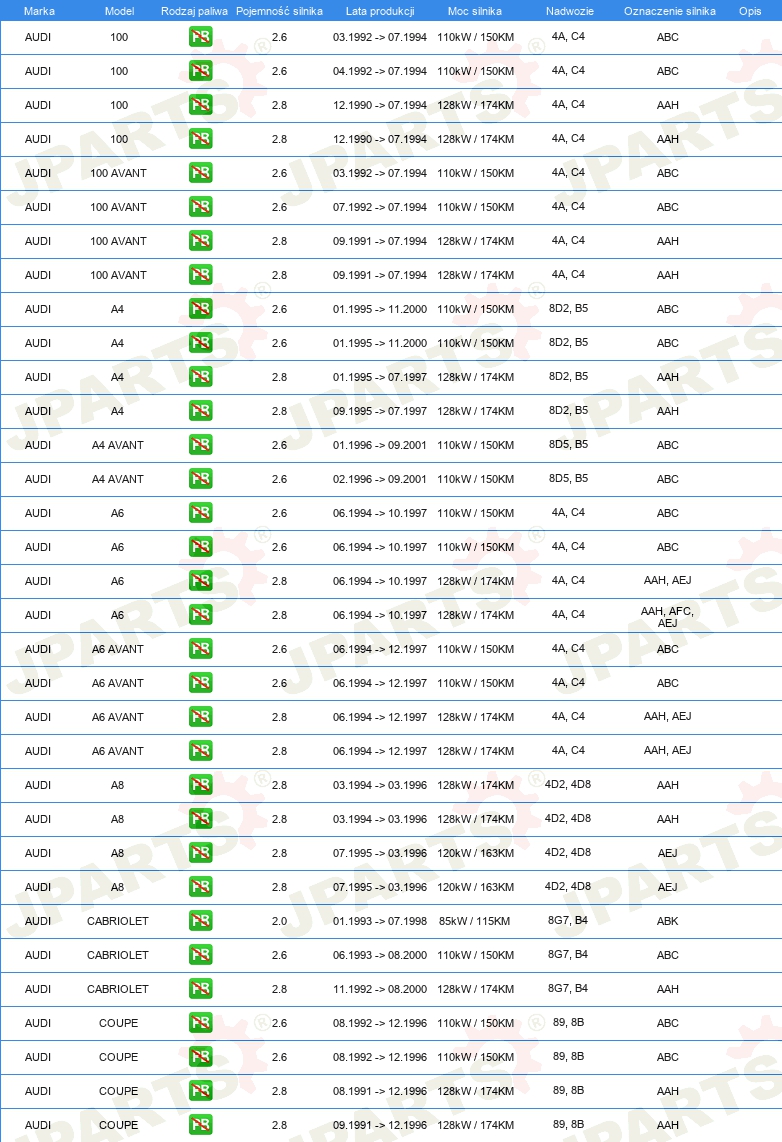Select the date cell 01.1996 -> 09.2001
The image size is (782, 1142).
tap(380, 445)
